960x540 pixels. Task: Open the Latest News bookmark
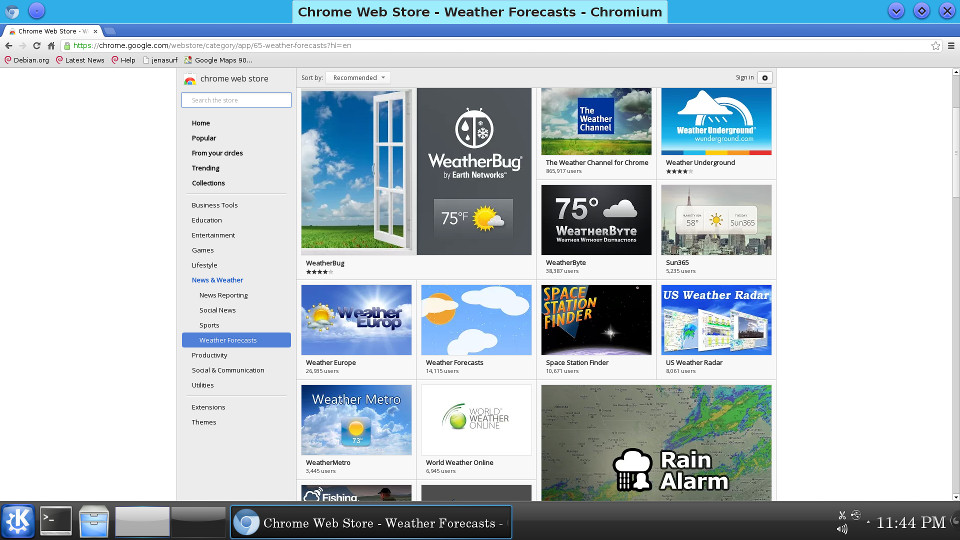80,60
